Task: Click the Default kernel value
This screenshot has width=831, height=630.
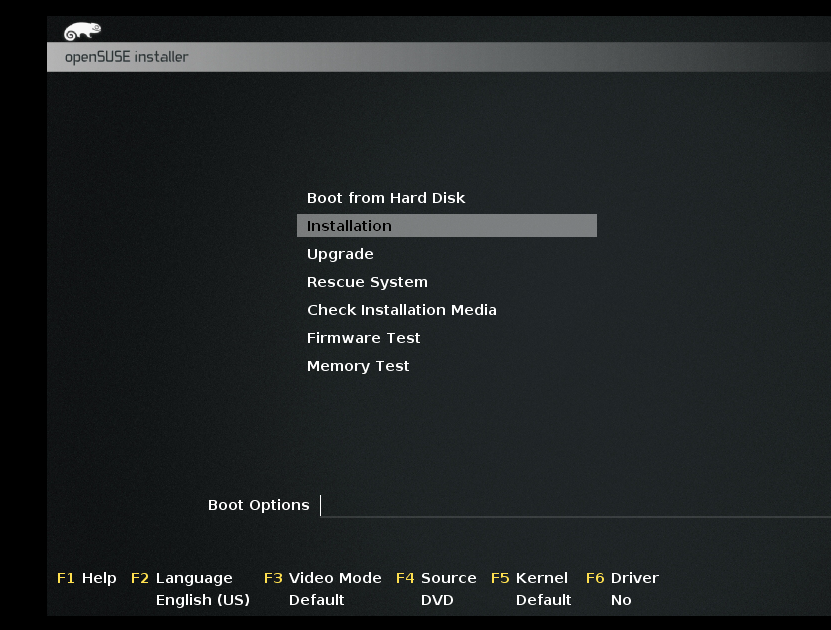Action: (544, 600)
